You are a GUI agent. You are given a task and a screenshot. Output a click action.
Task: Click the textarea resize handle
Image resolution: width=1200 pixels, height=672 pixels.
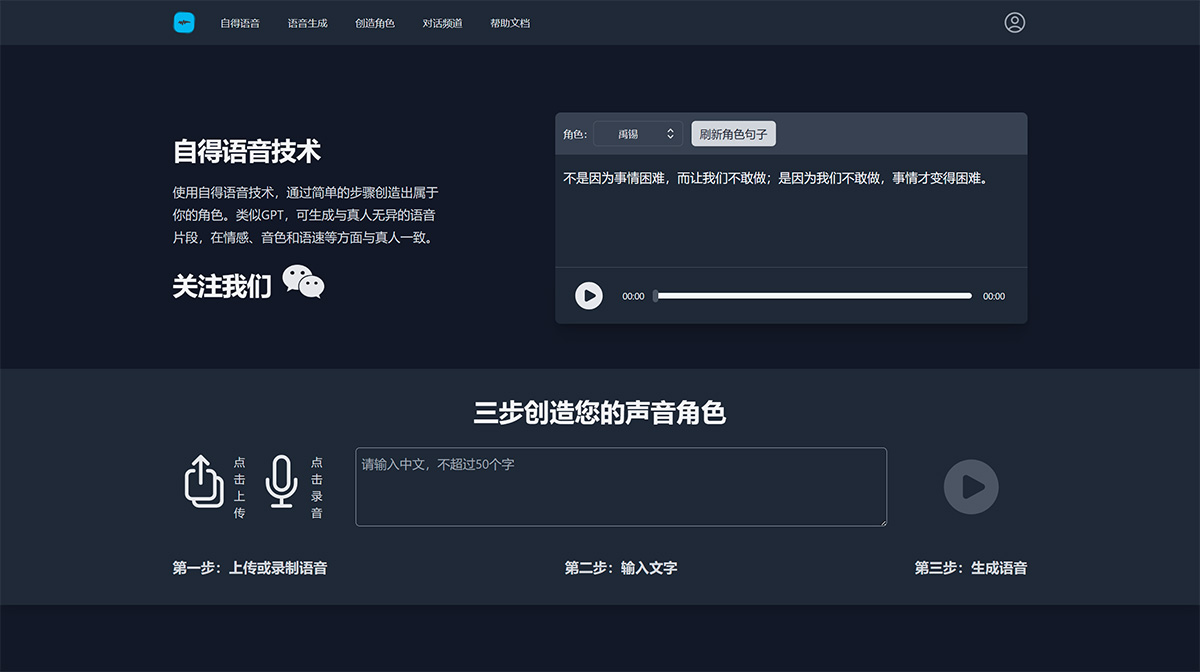coord(884,521)
